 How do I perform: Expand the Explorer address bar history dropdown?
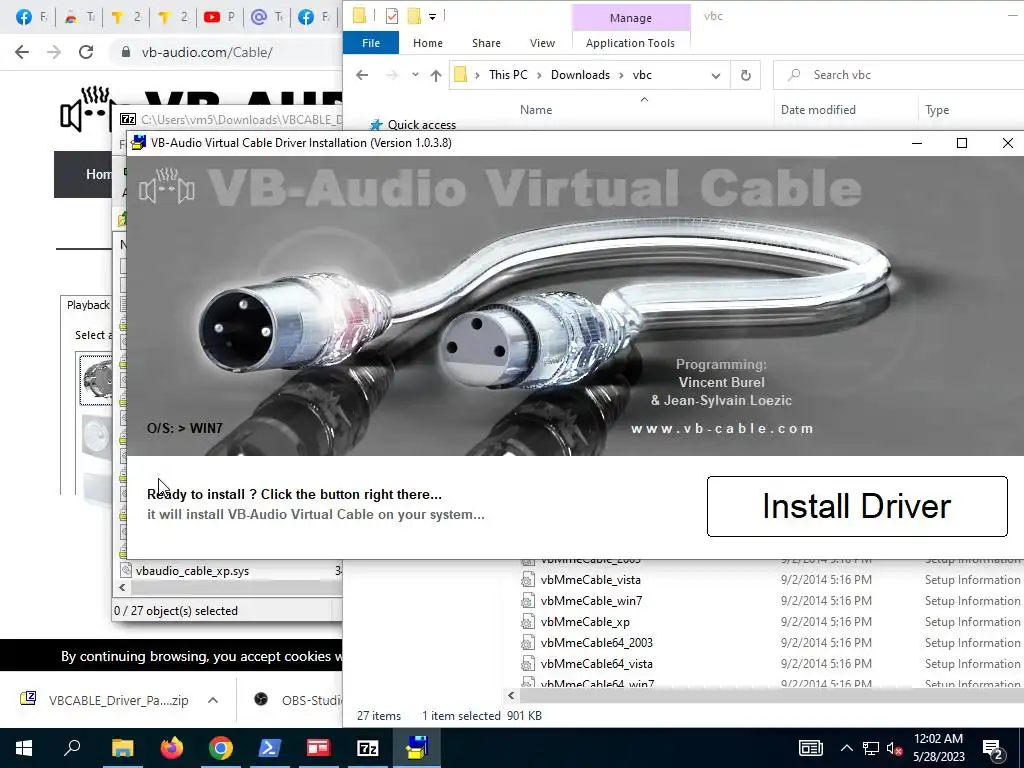click(716, 75)
